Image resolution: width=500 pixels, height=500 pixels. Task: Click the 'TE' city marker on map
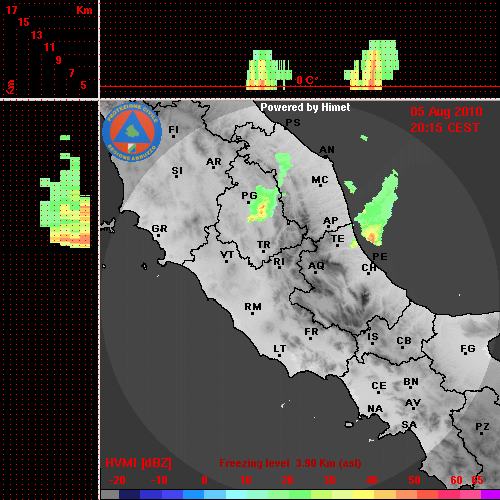coord(338,240)
